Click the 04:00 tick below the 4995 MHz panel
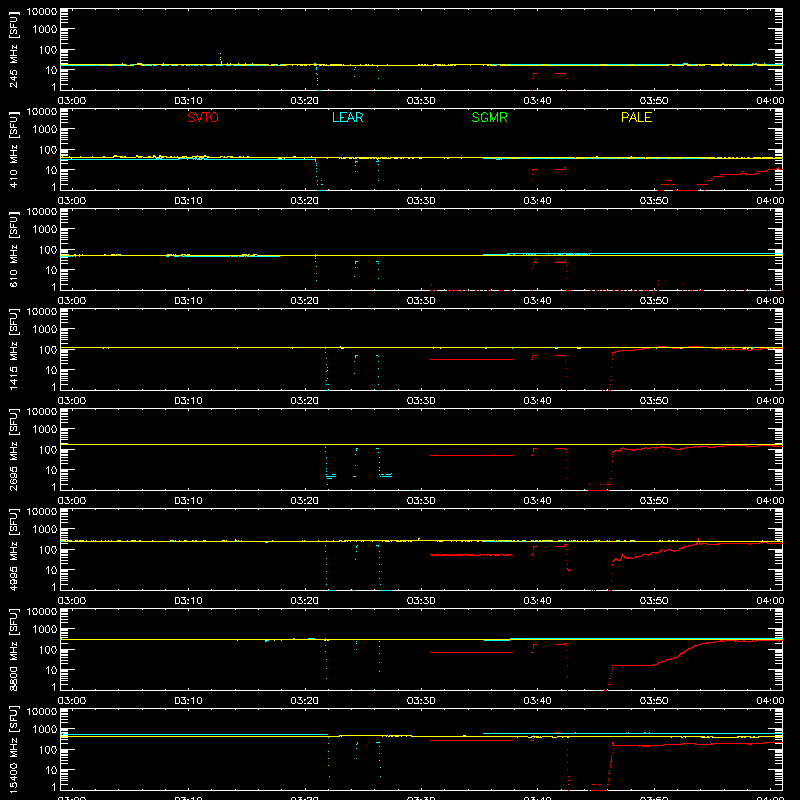Image resolution: width=800 pixels, height=800 pixels. (x=770, y=601)
